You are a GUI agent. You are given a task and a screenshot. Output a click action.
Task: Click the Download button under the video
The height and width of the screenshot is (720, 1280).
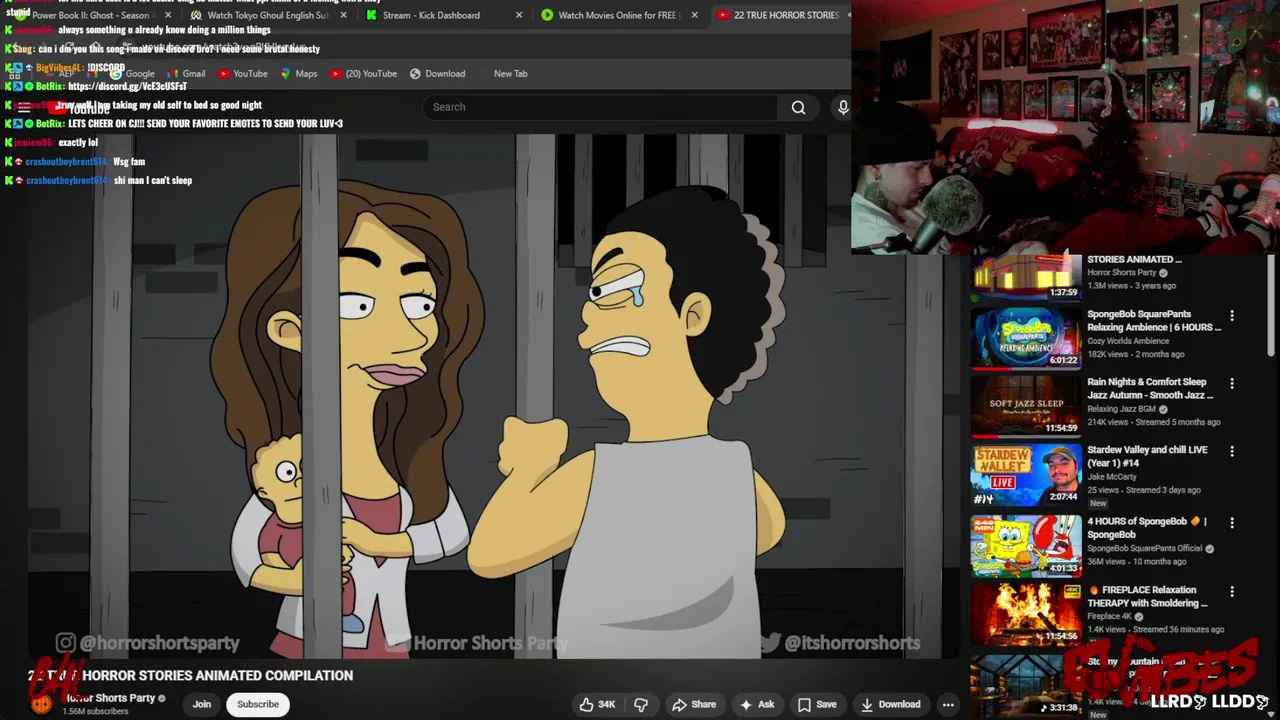[890, 704]
